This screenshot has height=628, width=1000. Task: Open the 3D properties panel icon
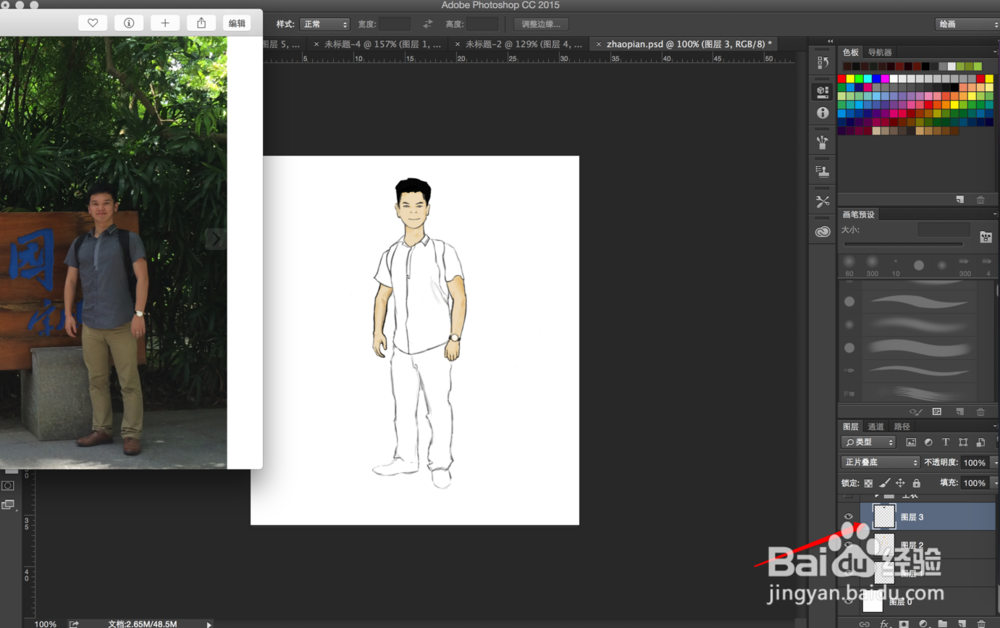[823, 91]
